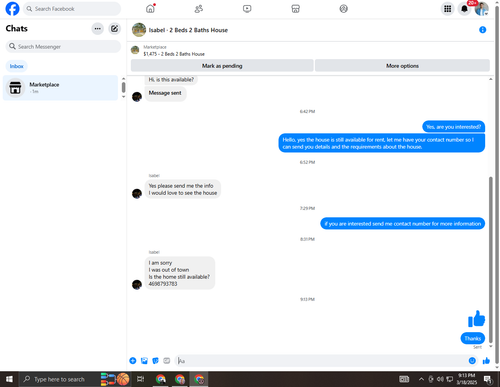Open the taskbar clock and date

[x=467, y=379]
